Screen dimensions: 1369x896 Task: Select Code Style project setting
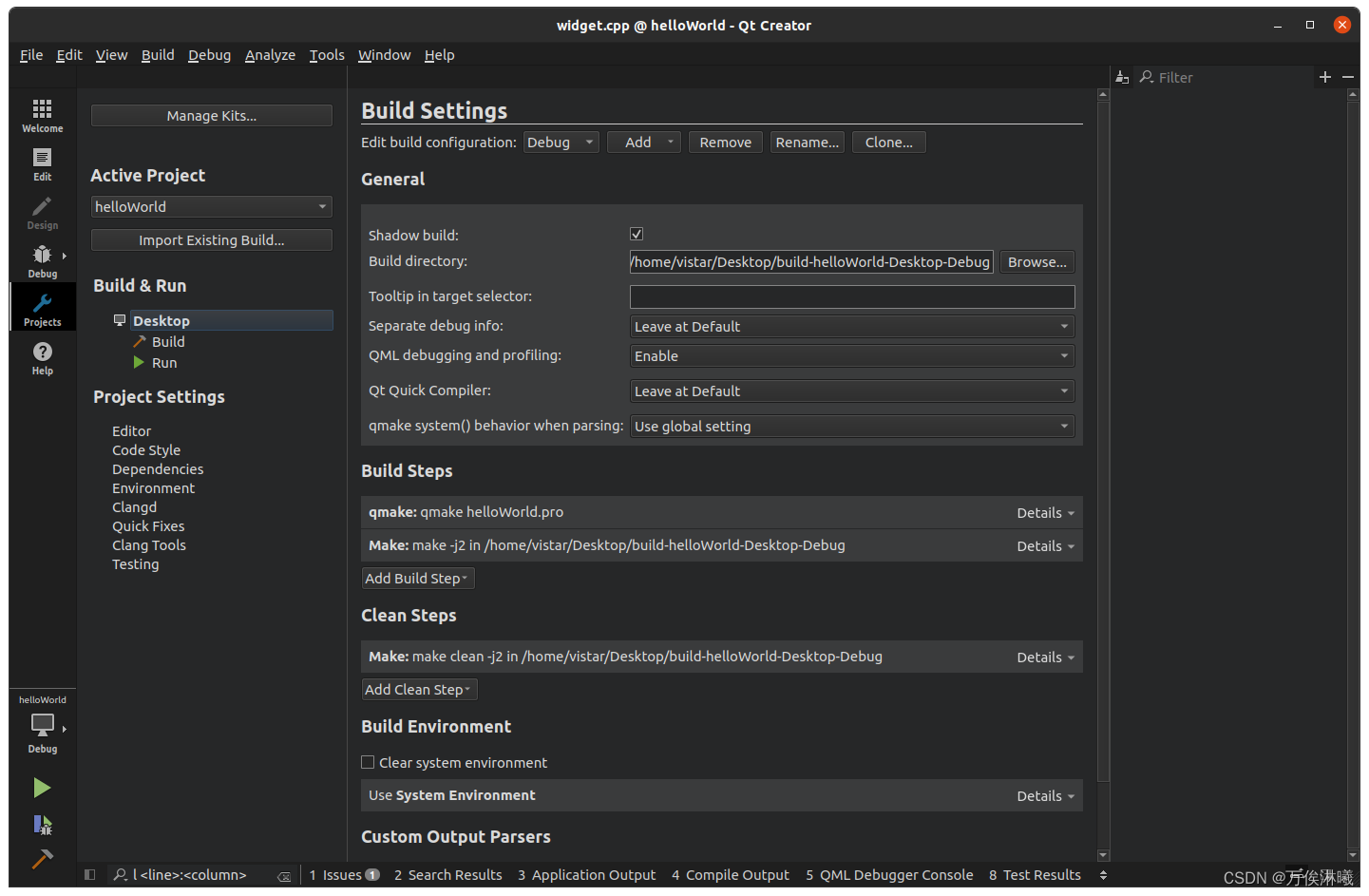(x=146, y=450)
